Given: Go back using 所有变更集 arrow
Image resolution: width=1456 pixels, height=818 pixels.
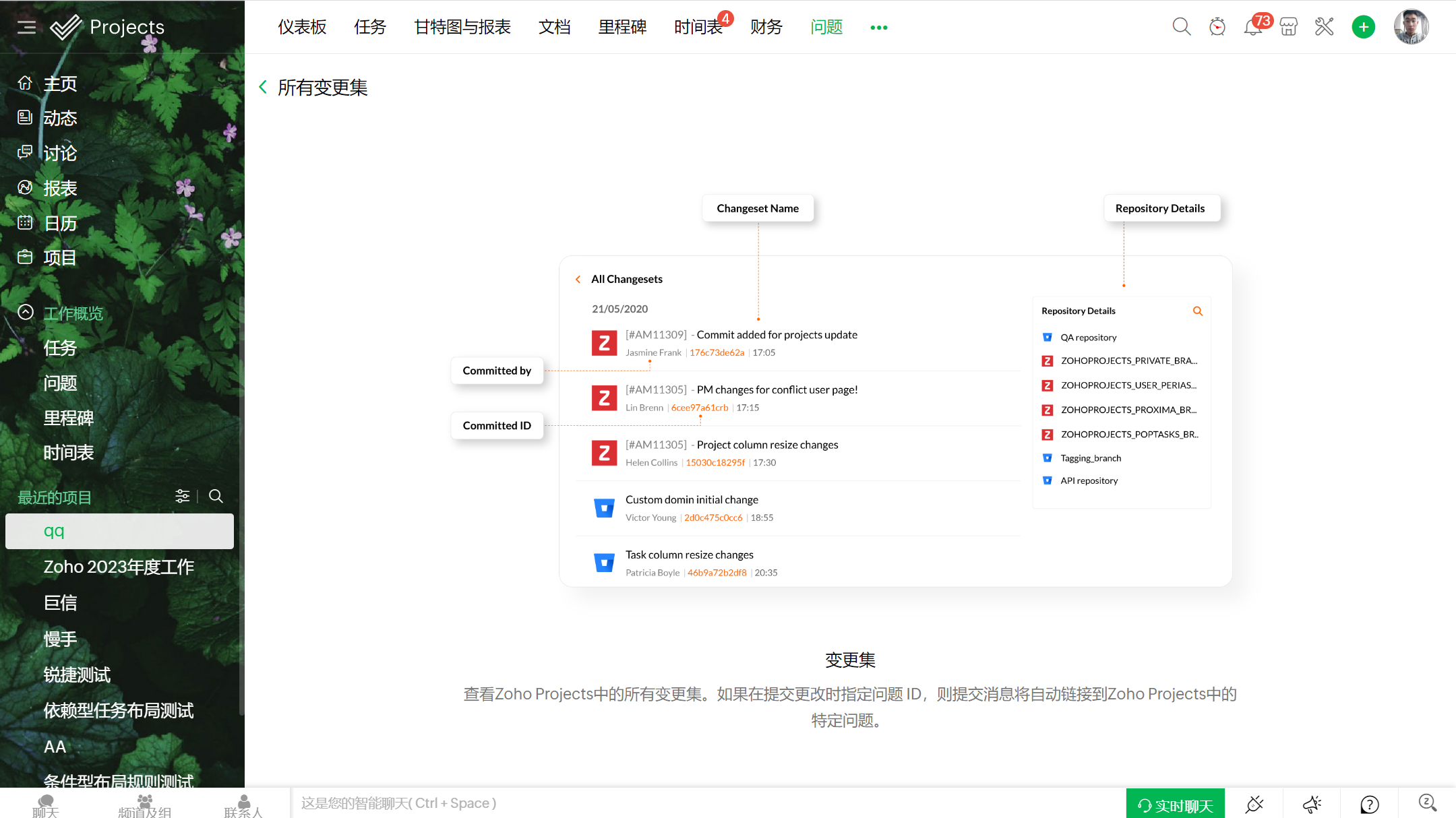Looking at the screenshot, I should pos(263,87).
